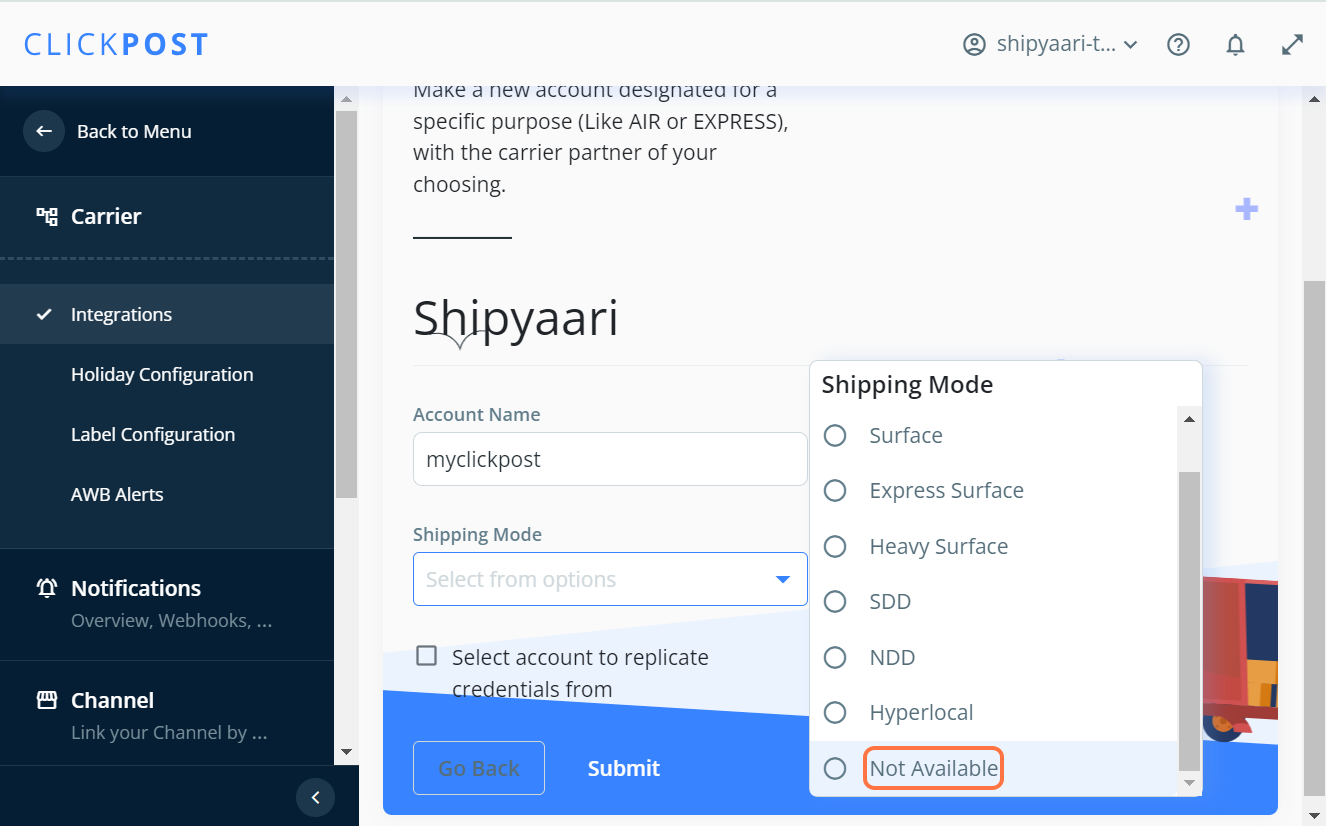The height and width of the screenshot is (826, 1326).
Task: Check Select account to replicate credentials from
Action: (427, 656)
